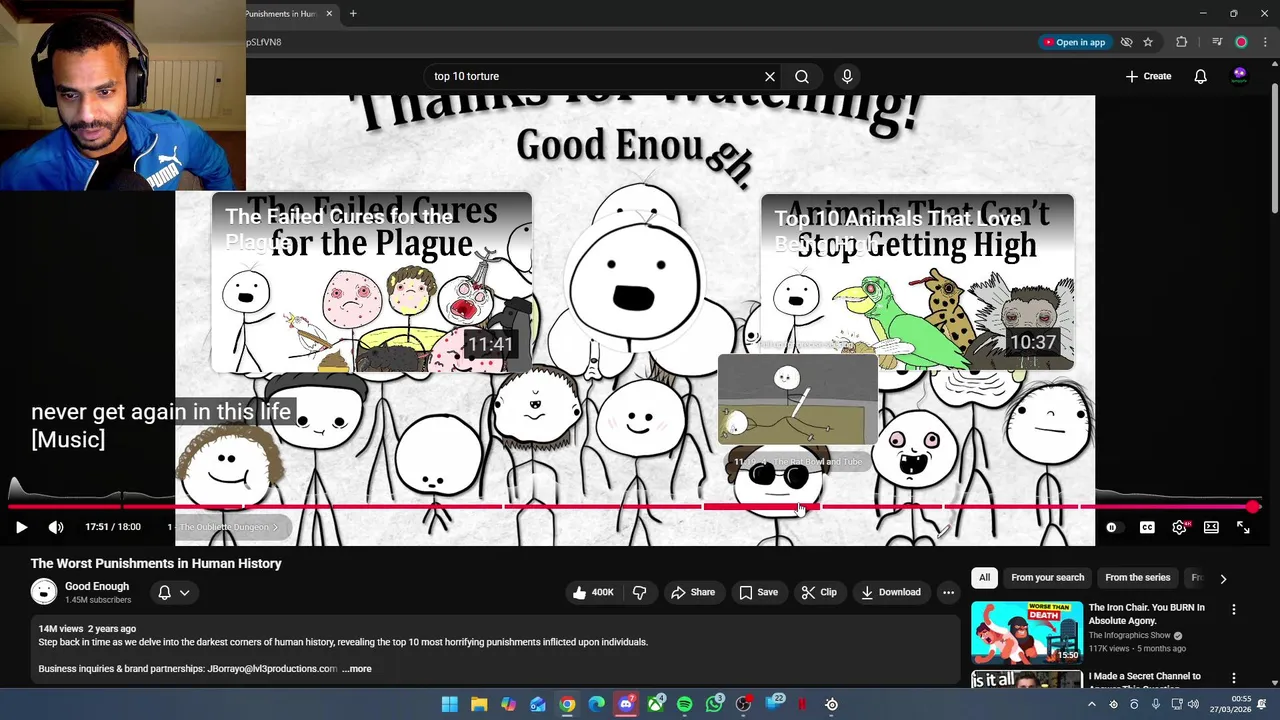The height and width of the screenshot is (720, 1280).
Task: Open the Good Enough channel avatar
Action: point(44,592)
